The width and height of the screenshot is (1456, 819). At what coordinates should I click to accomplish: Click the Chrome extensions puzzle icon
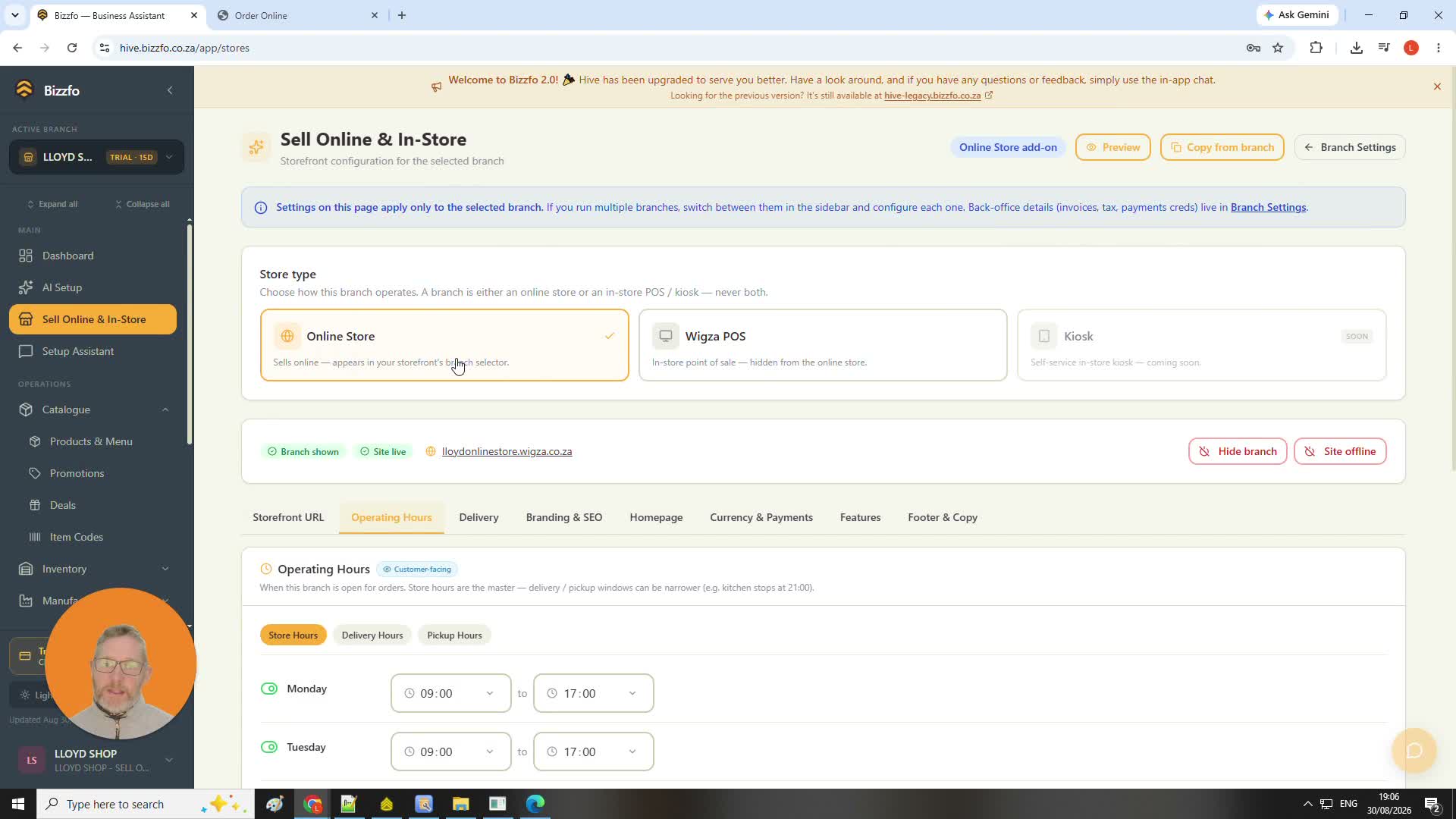(x=1316, y=48)
